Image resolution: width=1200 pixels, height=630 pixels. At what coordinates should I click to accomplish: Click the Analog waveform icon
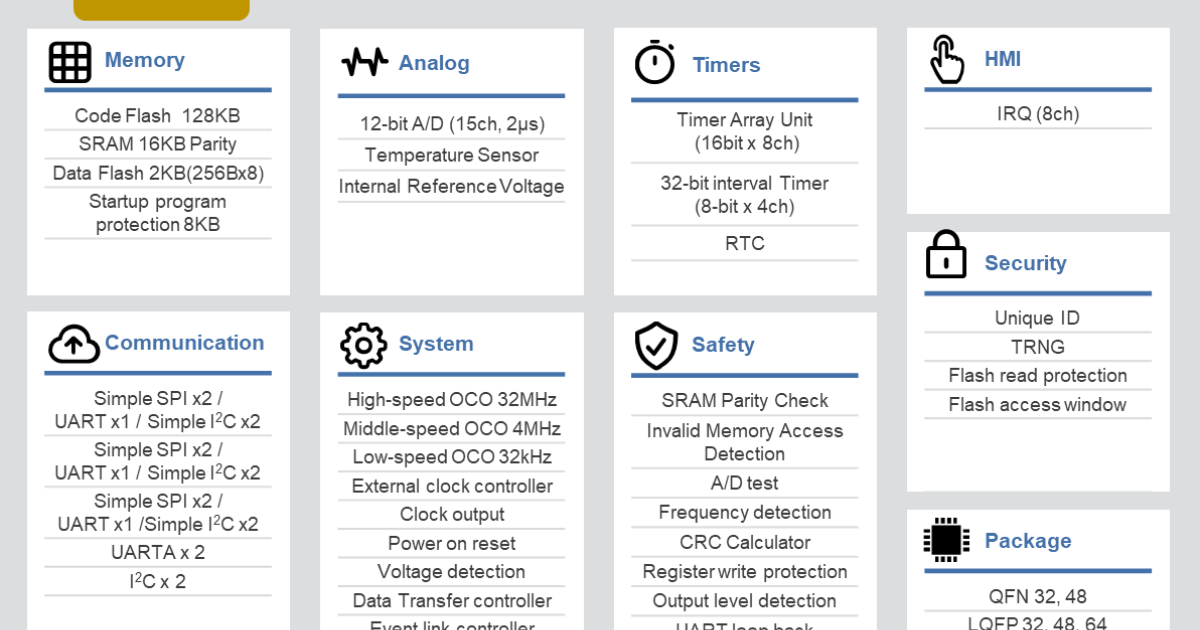(364, 63)
